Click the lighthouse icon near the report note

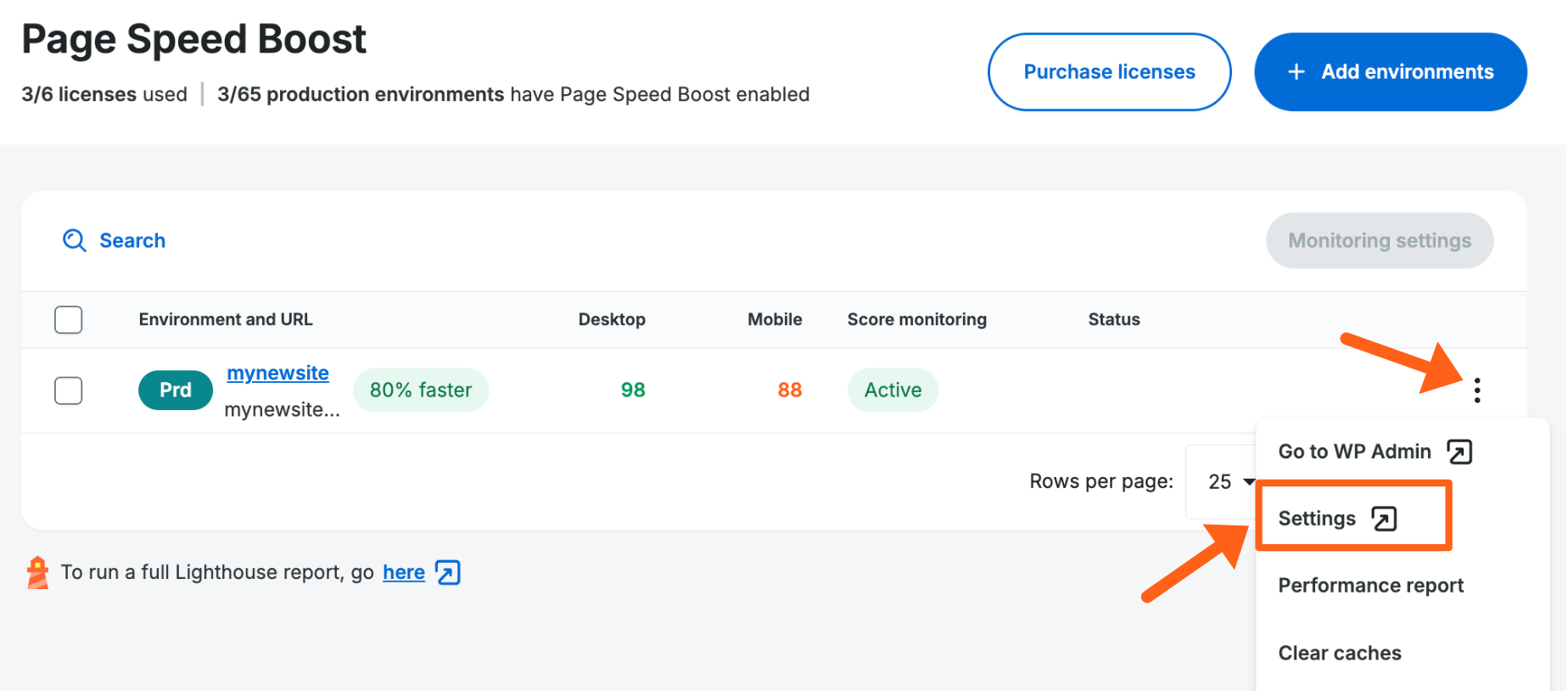coord(37,572)
